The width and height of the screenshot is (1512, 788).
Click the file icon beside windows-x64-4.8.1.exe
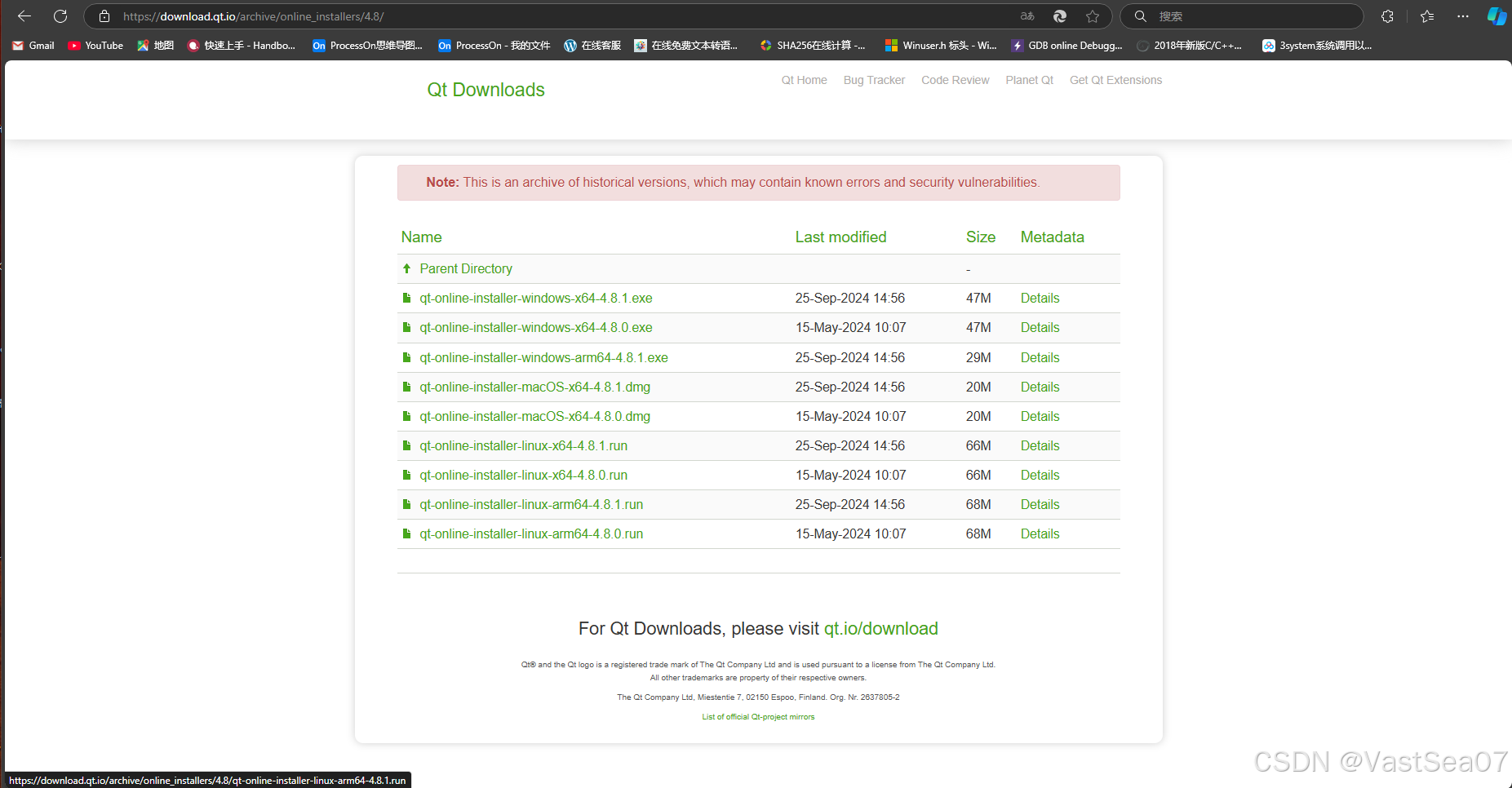(406, 298)
